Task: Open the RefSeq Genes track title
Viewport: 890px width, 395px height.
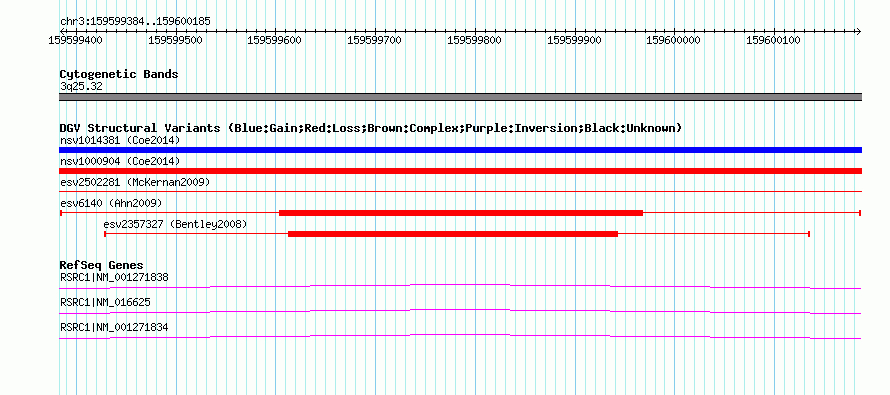Action: coord(102,266)
